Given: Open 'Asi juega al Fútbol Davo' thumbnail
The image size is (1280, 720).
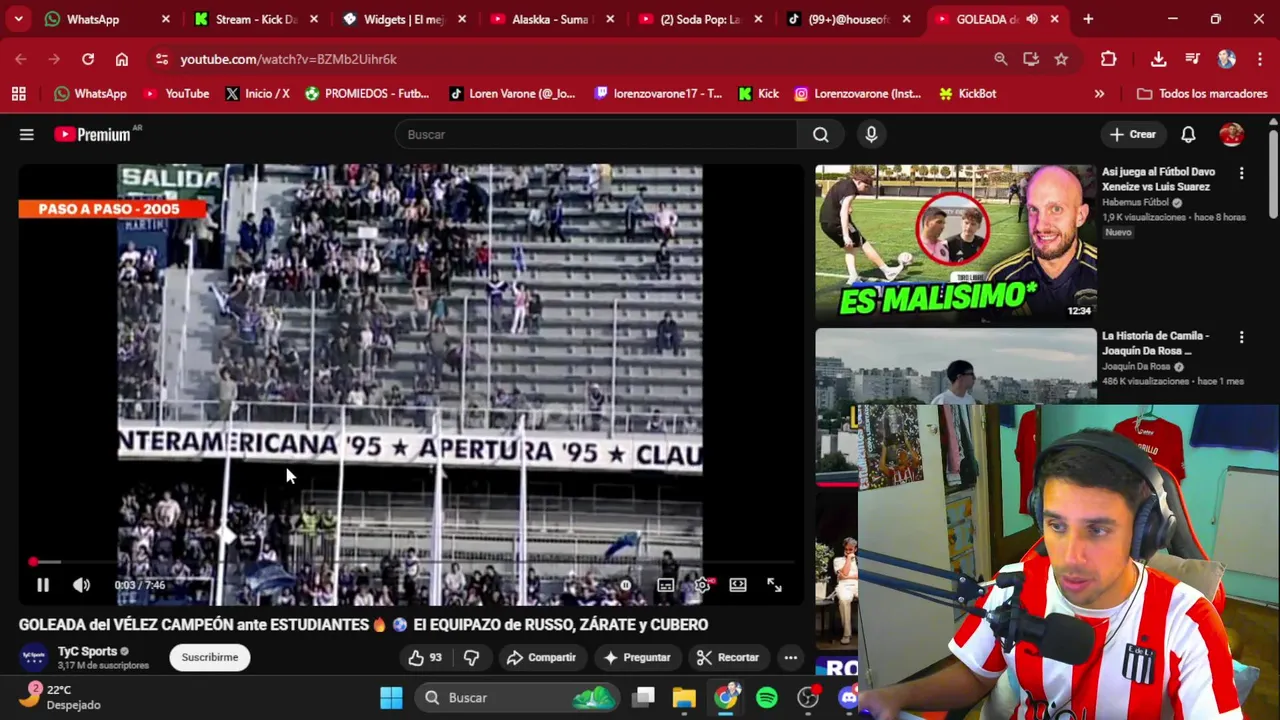Looking at the screenshot, I should coord(956,242).
